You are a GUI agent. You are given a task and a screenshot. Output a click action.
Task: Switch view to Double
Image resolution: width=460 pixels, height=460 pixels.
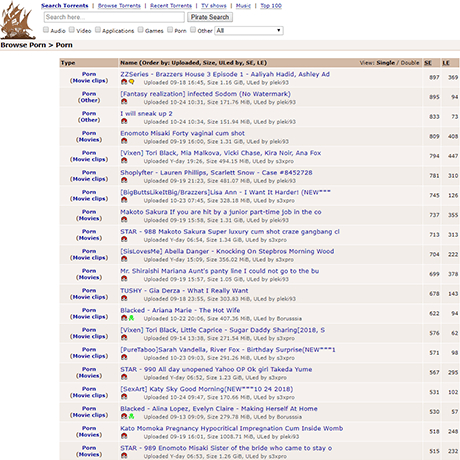(410, 63)
